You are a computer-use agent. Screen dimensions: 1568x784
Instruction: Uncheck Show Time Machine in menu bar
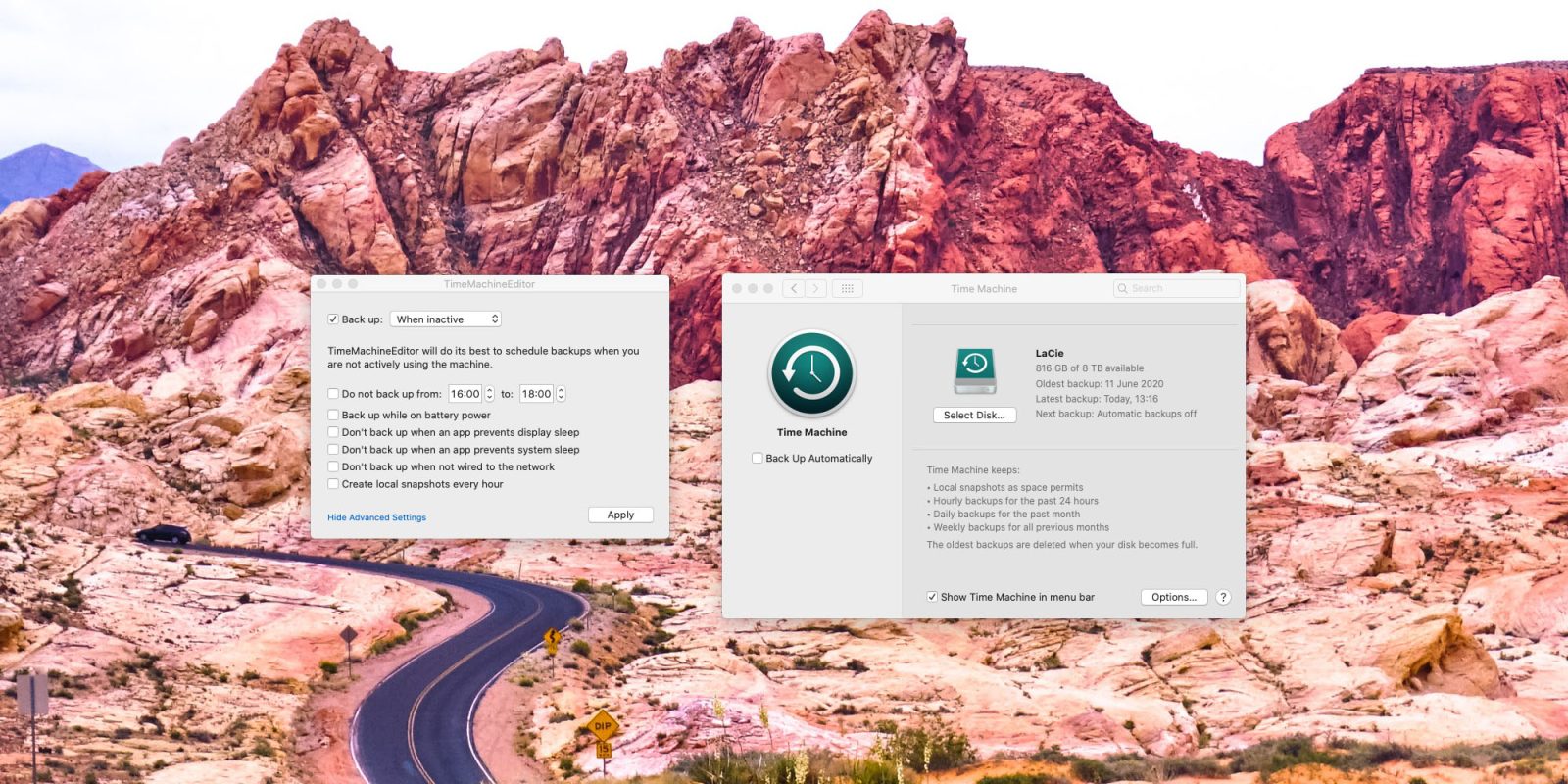[932, 597]
